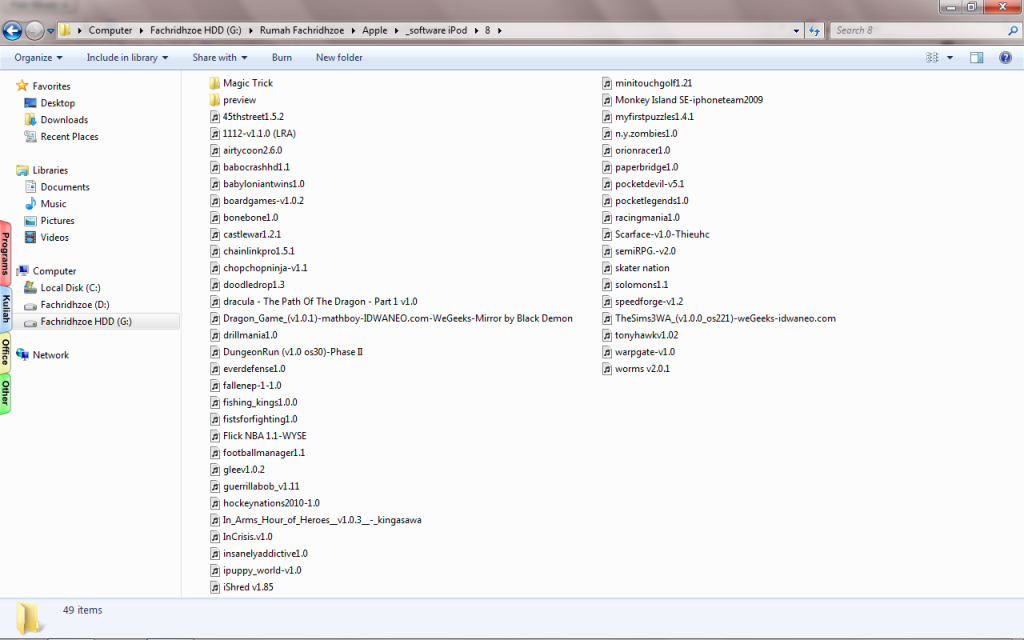Open the More view options dropdown arrow

(950, 57)
